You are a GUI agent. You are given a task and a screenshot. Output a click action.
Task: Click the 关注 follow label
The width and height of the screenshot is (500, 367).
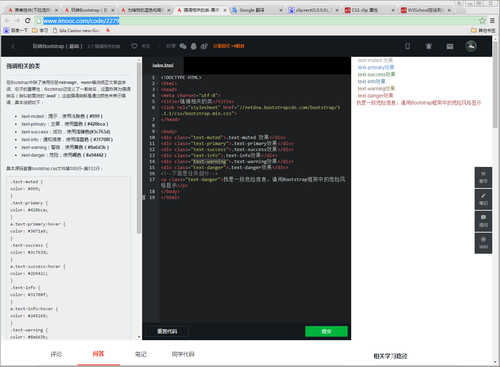coord(145,46)
